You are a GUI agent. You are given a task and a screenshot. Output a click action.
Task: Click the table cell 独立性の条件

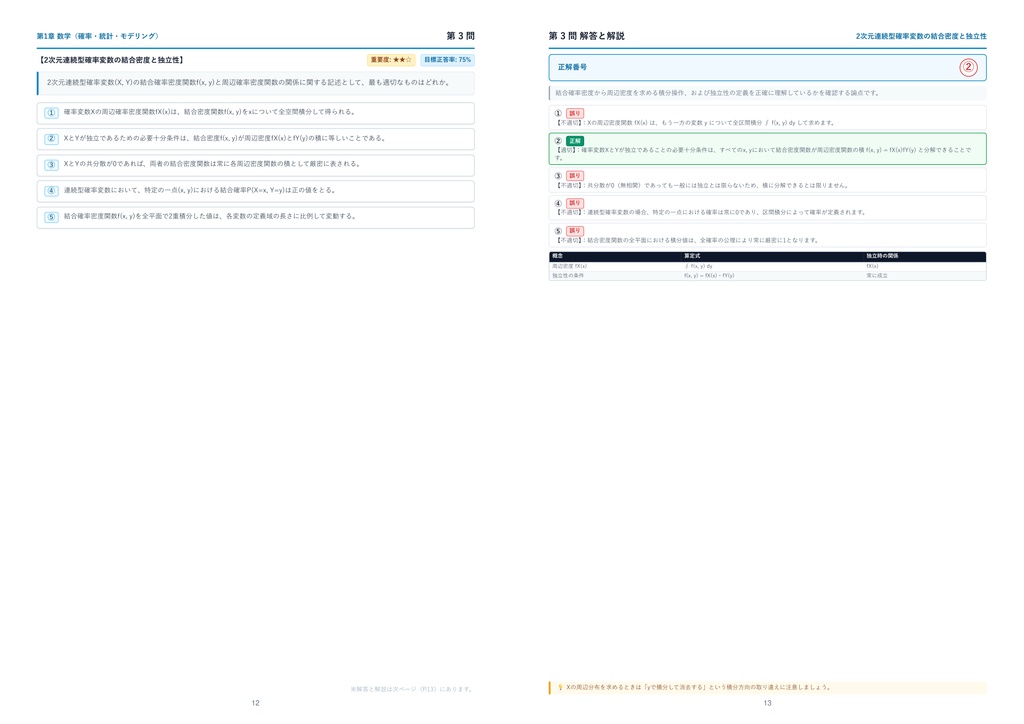pyautogui.click(x=568, y=275)
